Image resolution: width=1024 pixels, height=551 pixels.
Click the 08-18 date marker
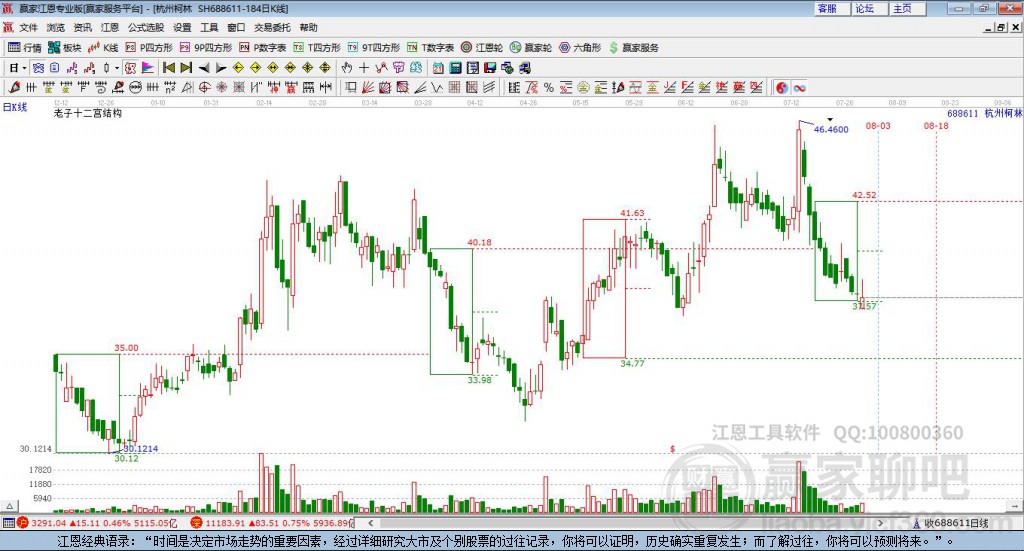point(936,125)
